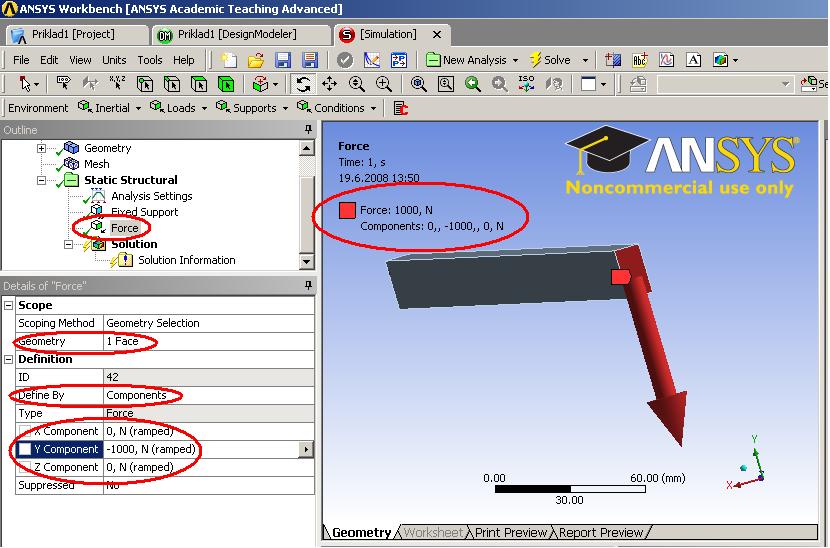Open the viewports layout dropdown

[x=603, y=84]
